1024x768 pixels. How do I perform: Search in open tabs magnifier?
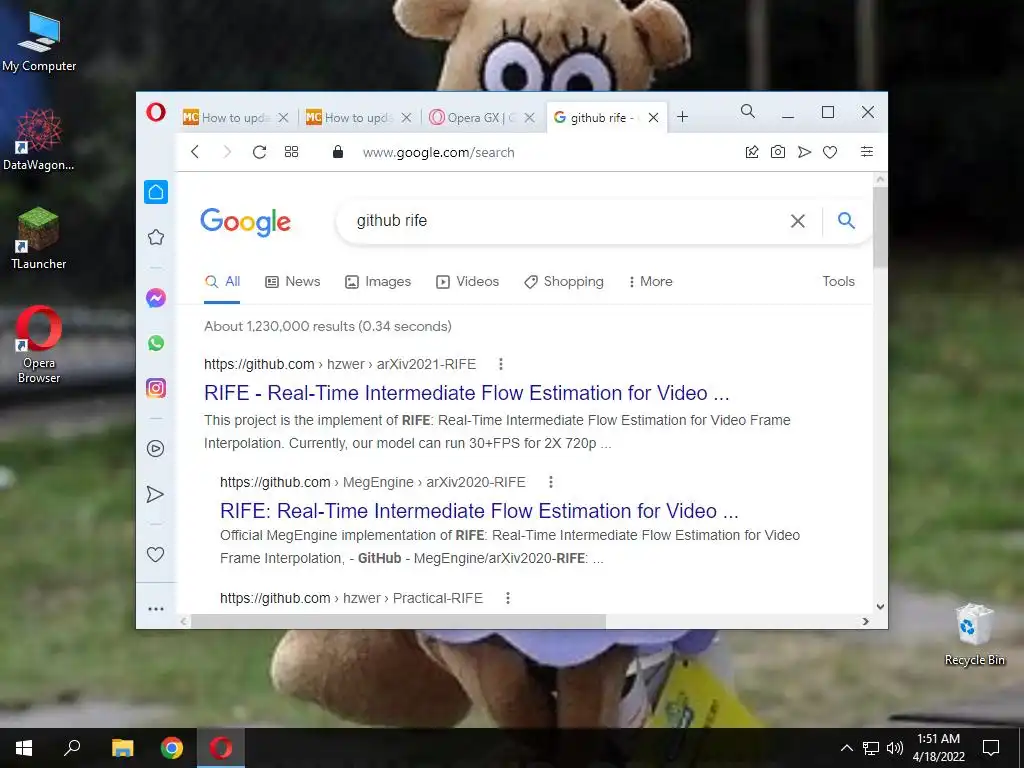point(748,112)
